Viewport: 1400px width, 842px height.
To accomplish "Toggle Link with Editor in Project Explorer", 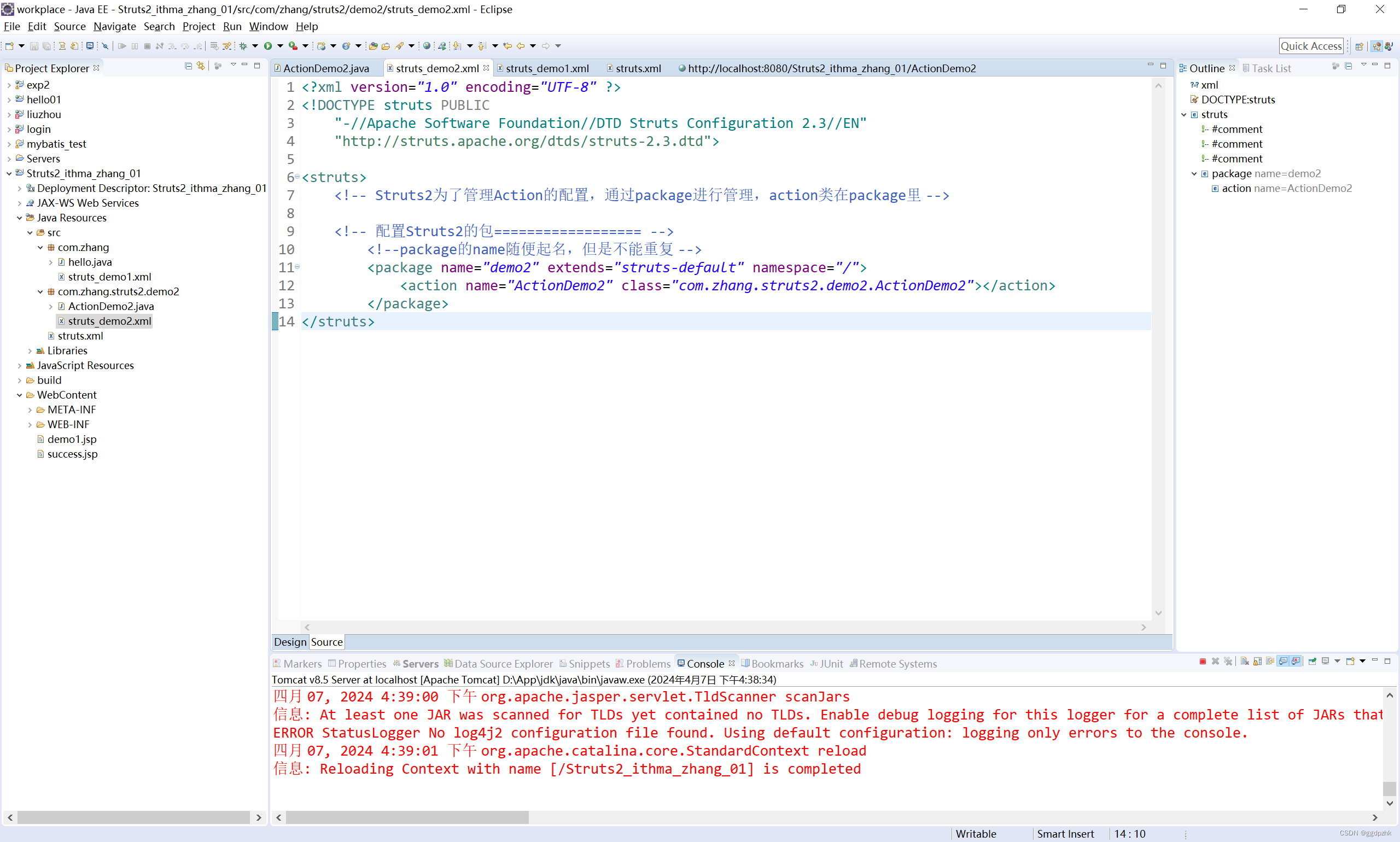I will coord(201,66).
